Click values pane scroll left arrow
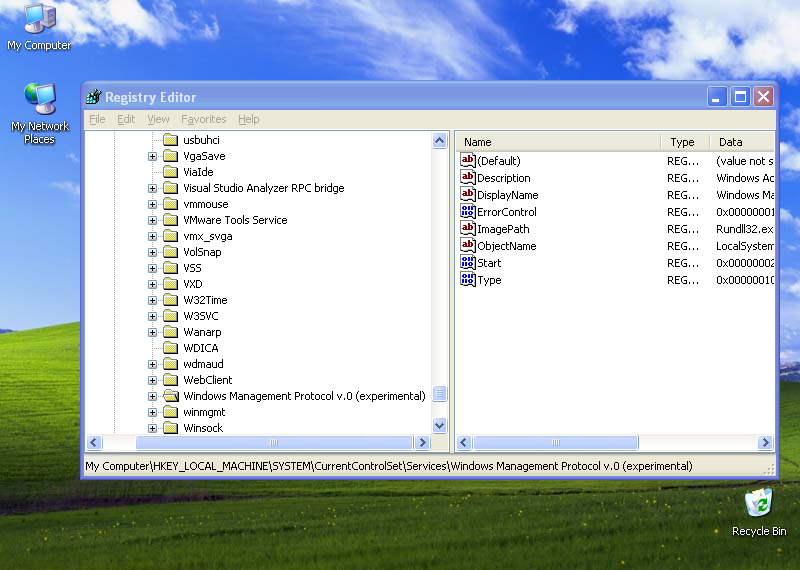Viewport: 800px width, 570px height. (x=464, y=442)
